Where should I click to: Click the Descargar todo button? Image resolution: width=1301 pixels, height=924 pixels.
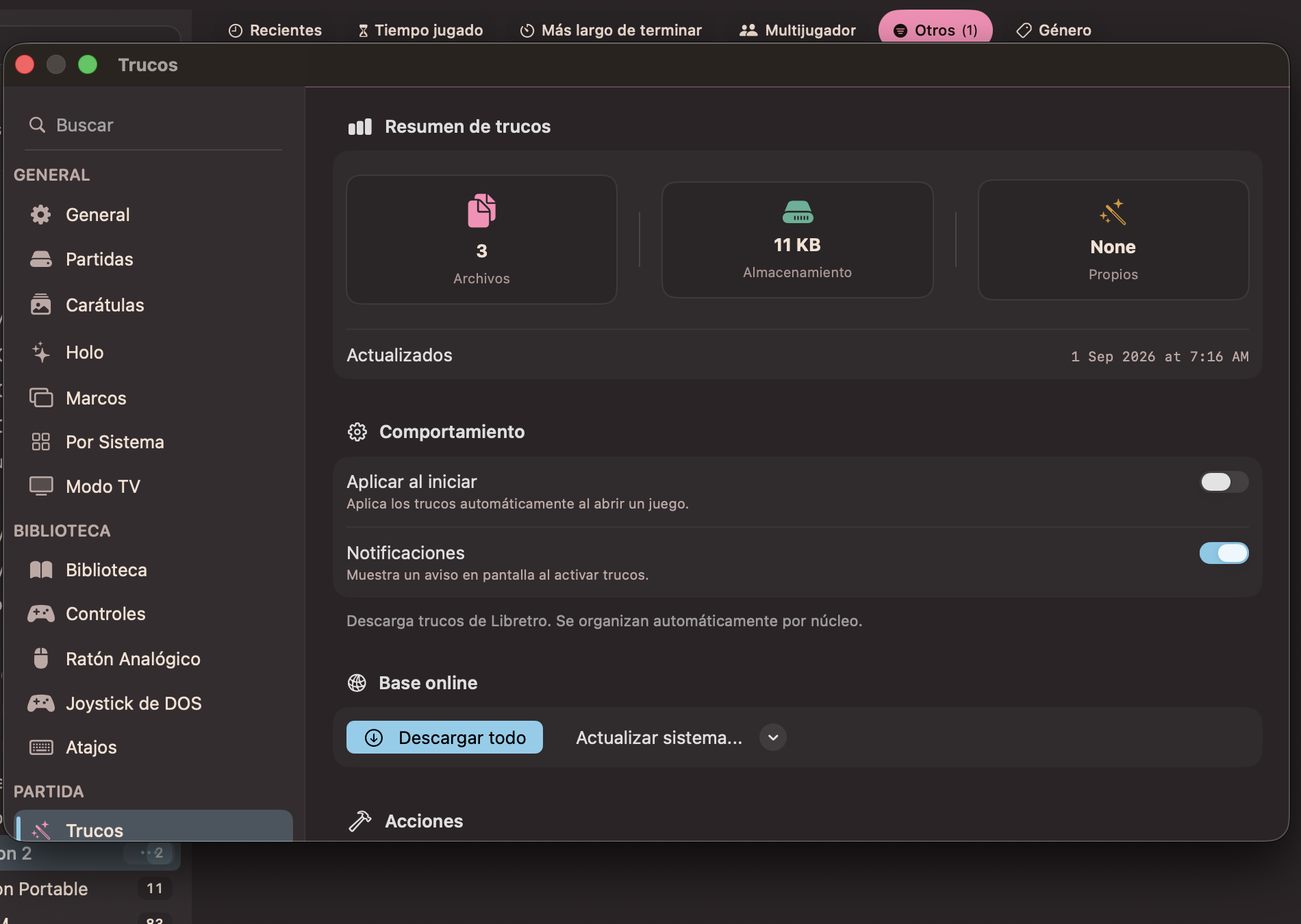click(x=444, y=737)
